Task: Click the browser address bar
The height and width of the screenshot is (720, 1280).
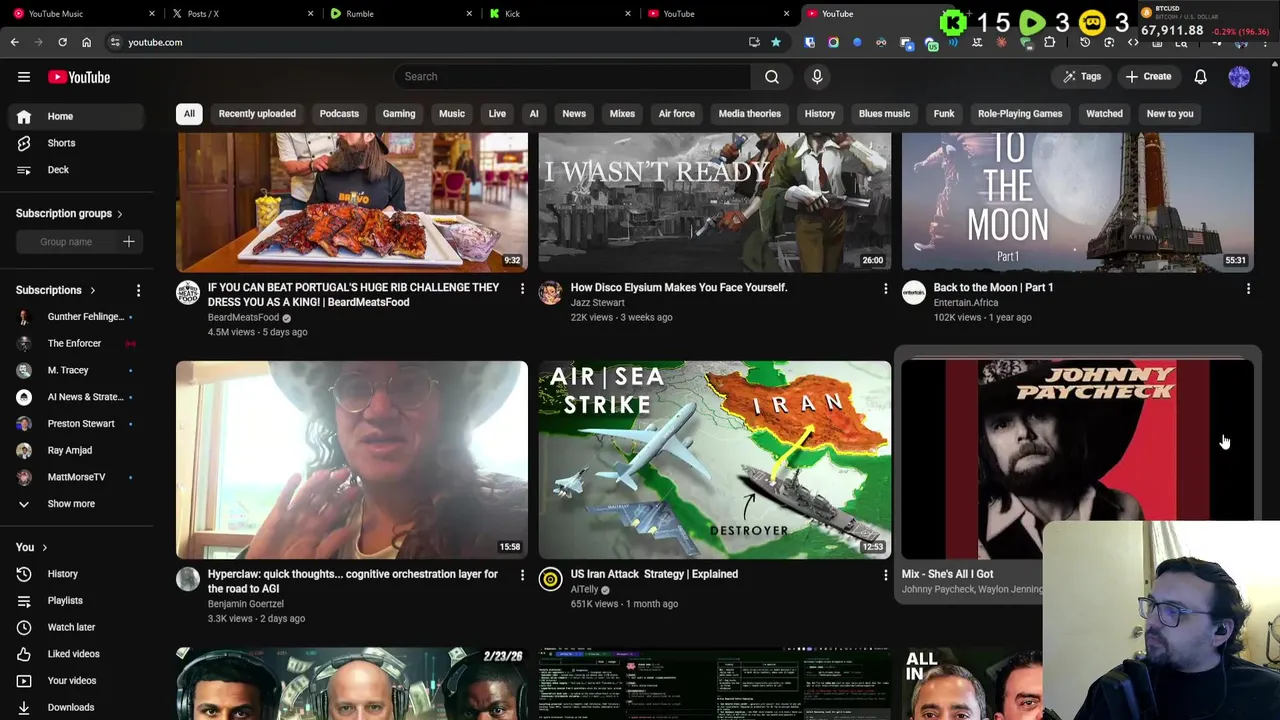Action: (430, 42)
